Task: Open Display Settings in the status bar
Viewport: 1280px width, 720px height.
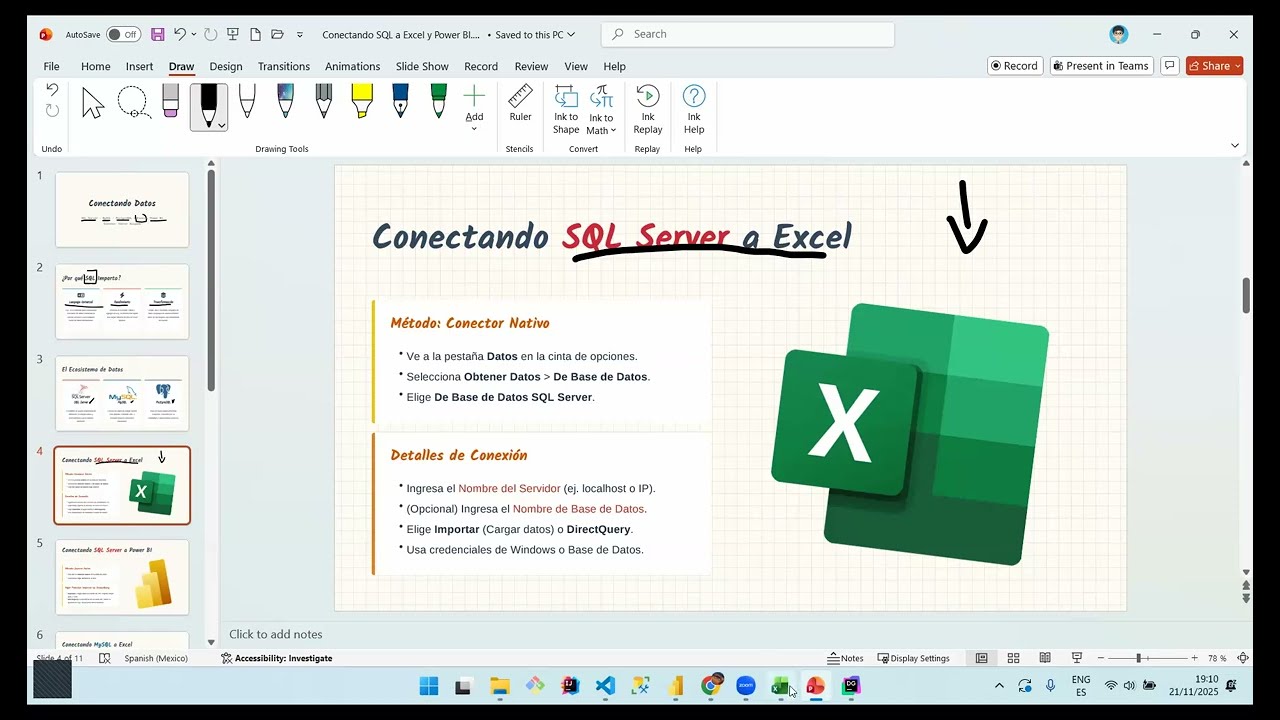Action: [x=913, y=658]
